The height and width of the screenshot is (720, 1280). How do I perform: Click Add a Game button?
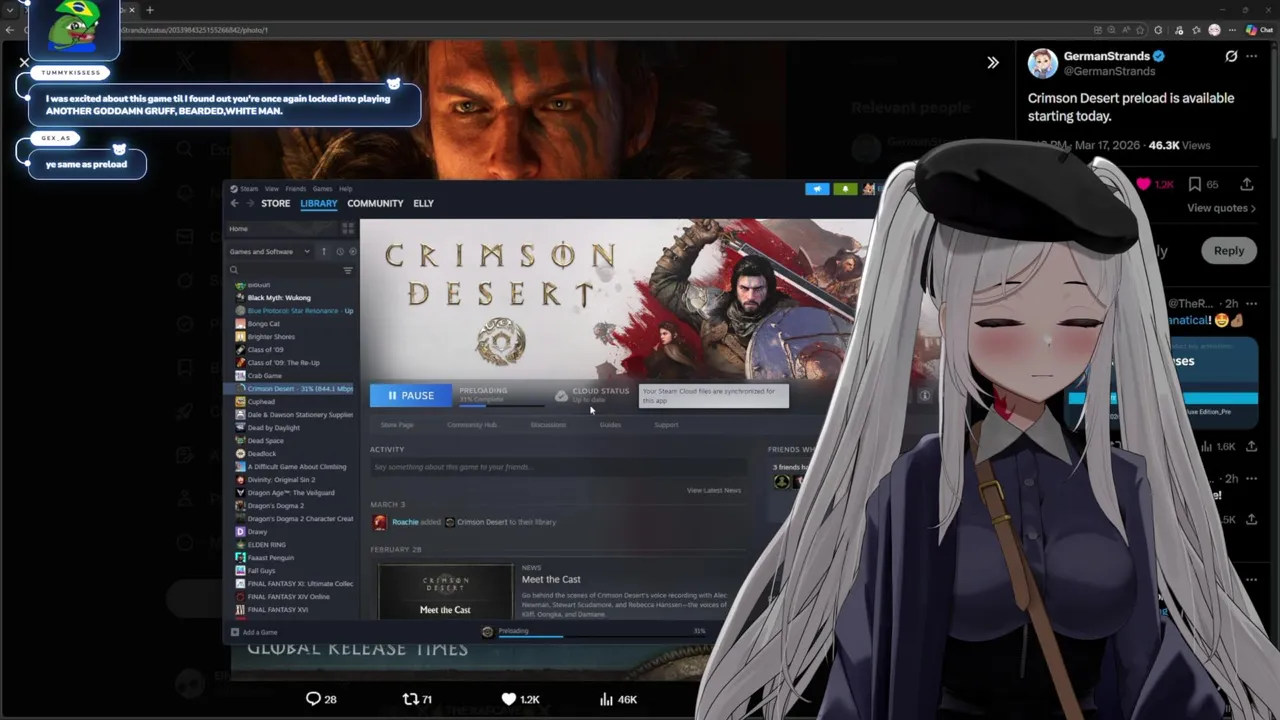254,632
